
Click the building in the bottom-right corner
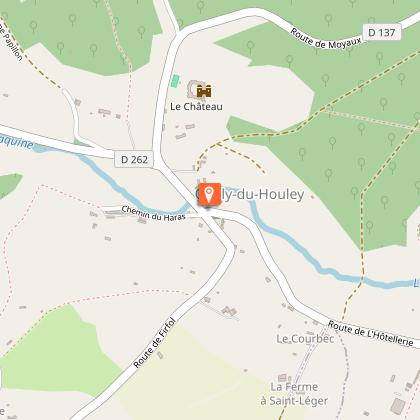[398, 406]
